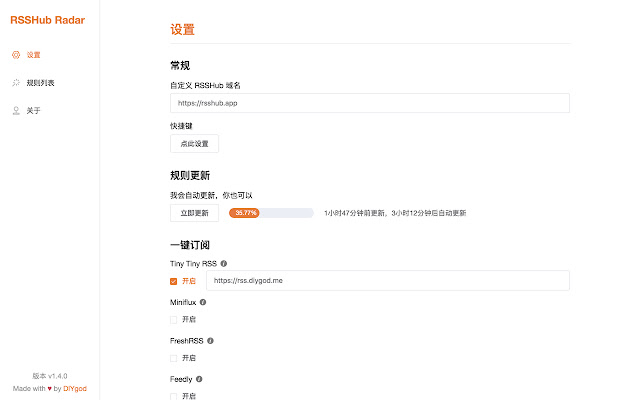This screenshot has height=400, width=640.
Task: Click info icon beside Miniflux
Action: pyautogui.click(x=203, y=301)
